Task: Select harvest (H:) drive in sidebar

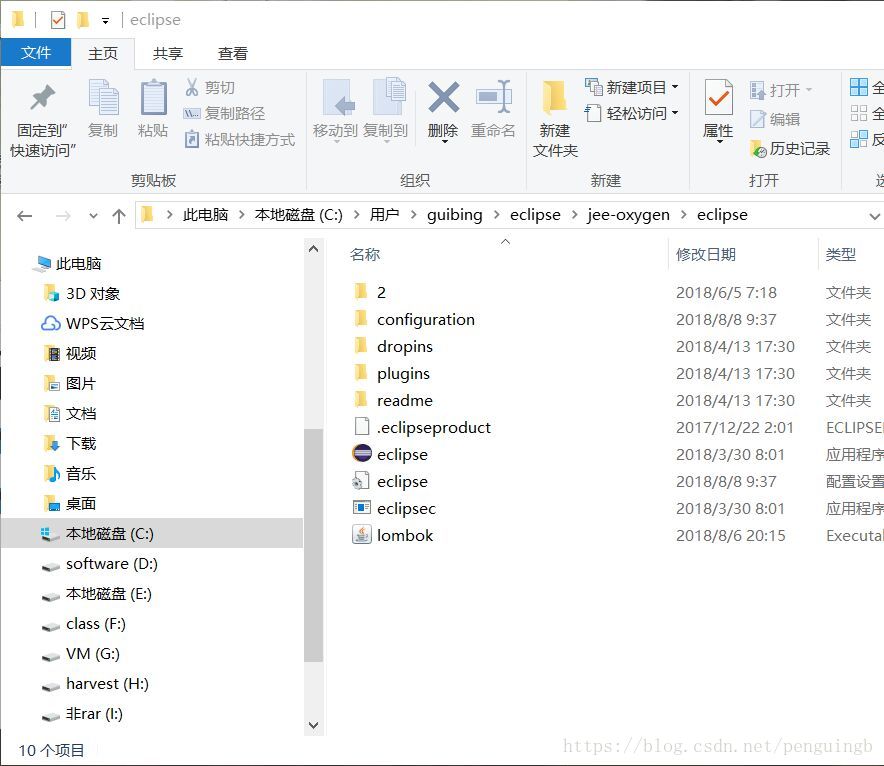Action: (95, 684)
